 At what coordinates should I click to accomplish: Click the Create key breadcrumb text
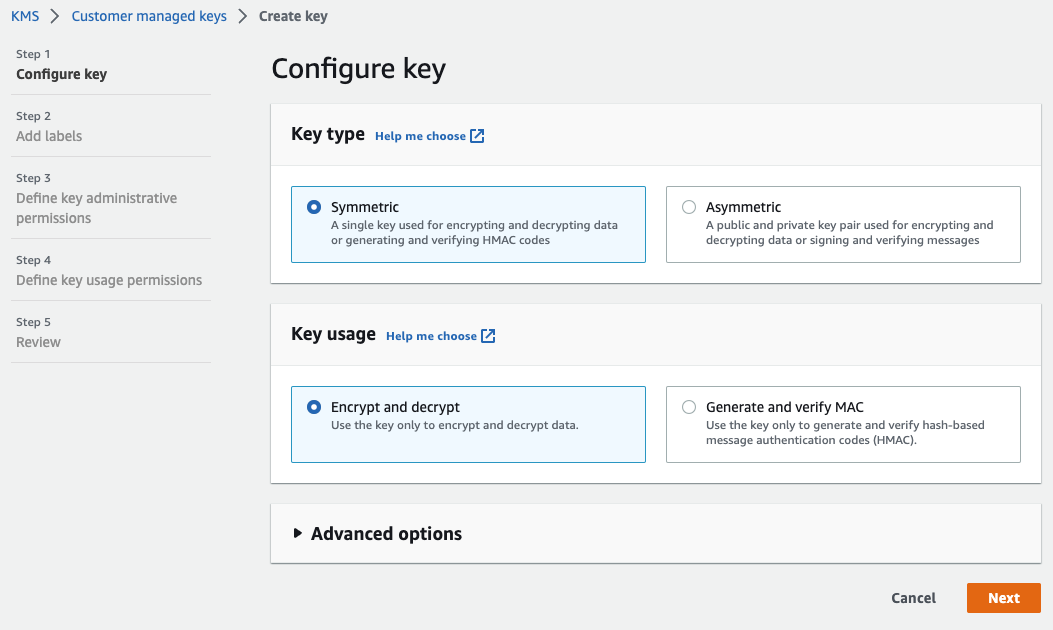point(293,16)
